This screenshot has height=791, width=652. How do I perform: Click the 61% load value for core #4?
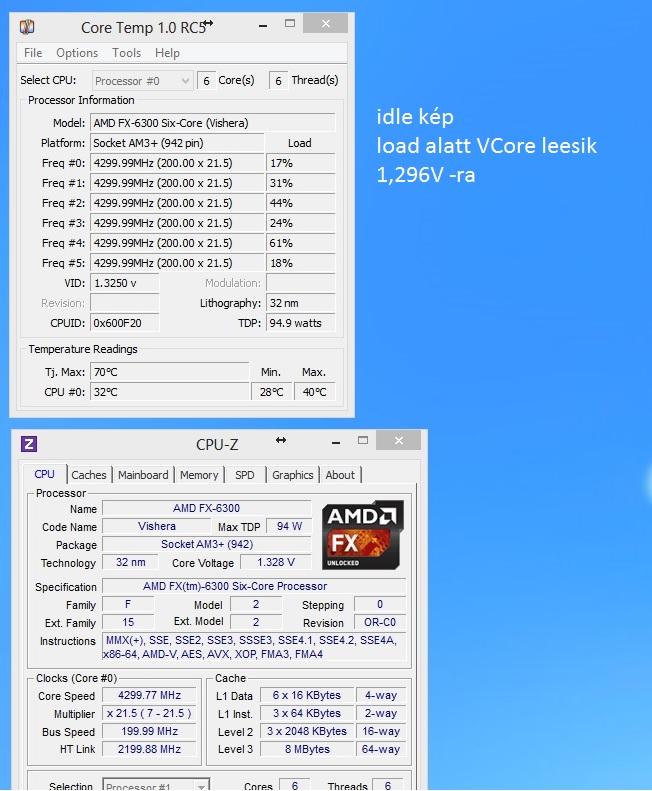pyautogui.click(x=301, y=243)
